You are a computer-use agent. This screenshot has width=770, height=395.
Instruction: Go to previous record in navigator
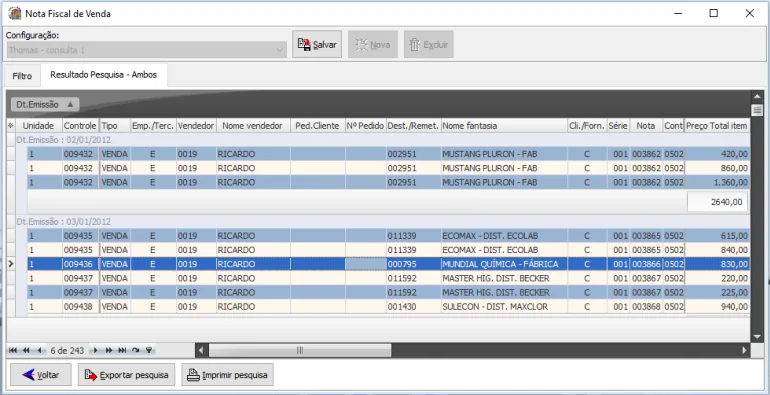click(39, 350)
